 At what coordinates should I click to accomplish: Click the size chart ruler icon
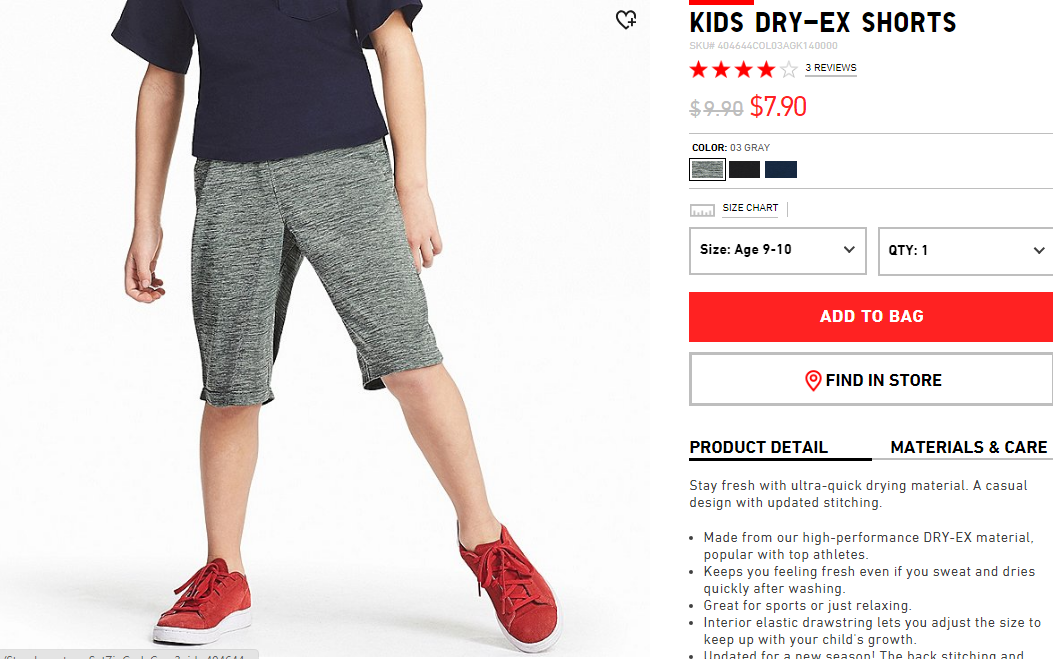pos(702,210)
